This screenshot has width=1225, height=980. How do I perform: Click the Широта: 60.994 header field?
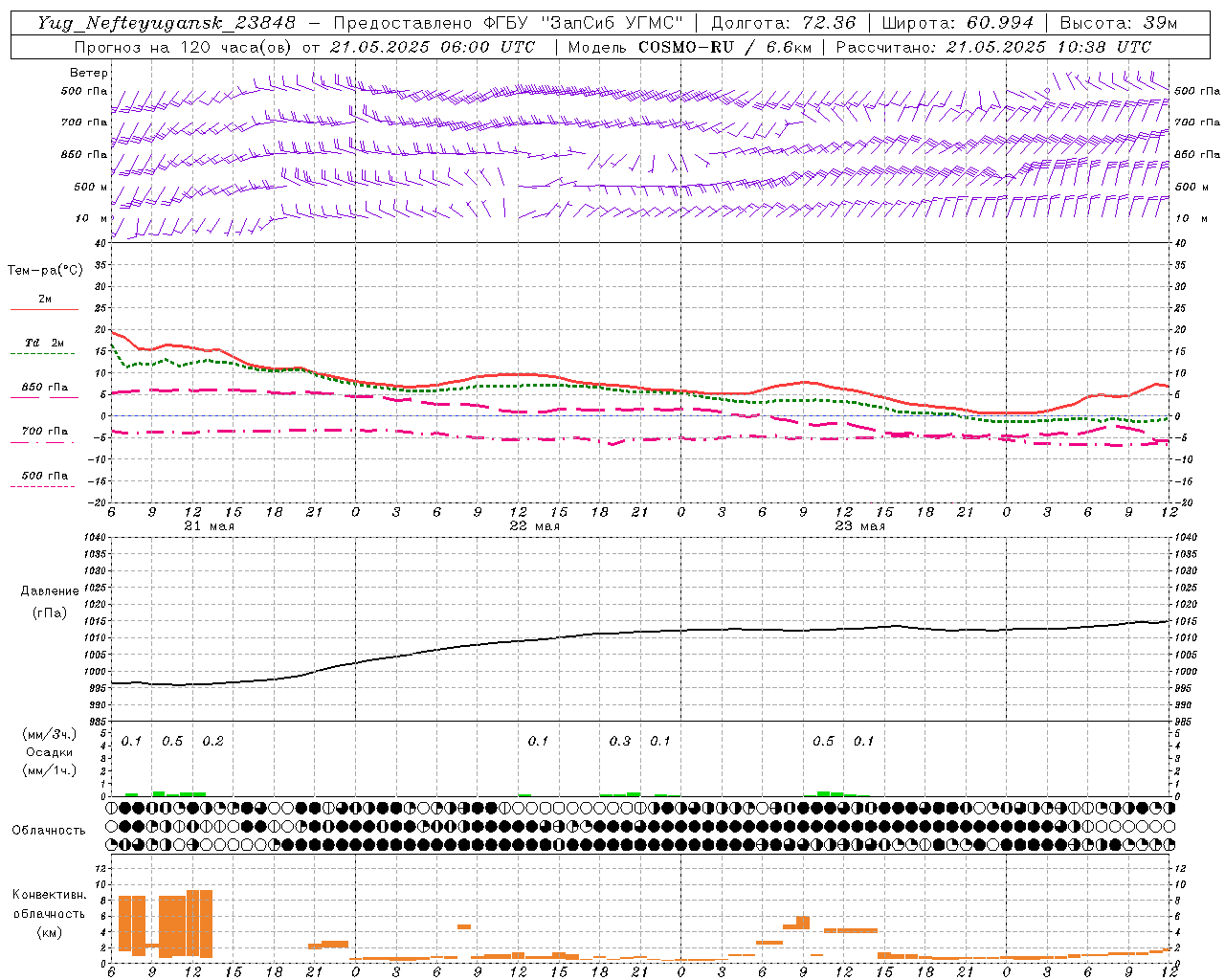[x=957, y=23]
